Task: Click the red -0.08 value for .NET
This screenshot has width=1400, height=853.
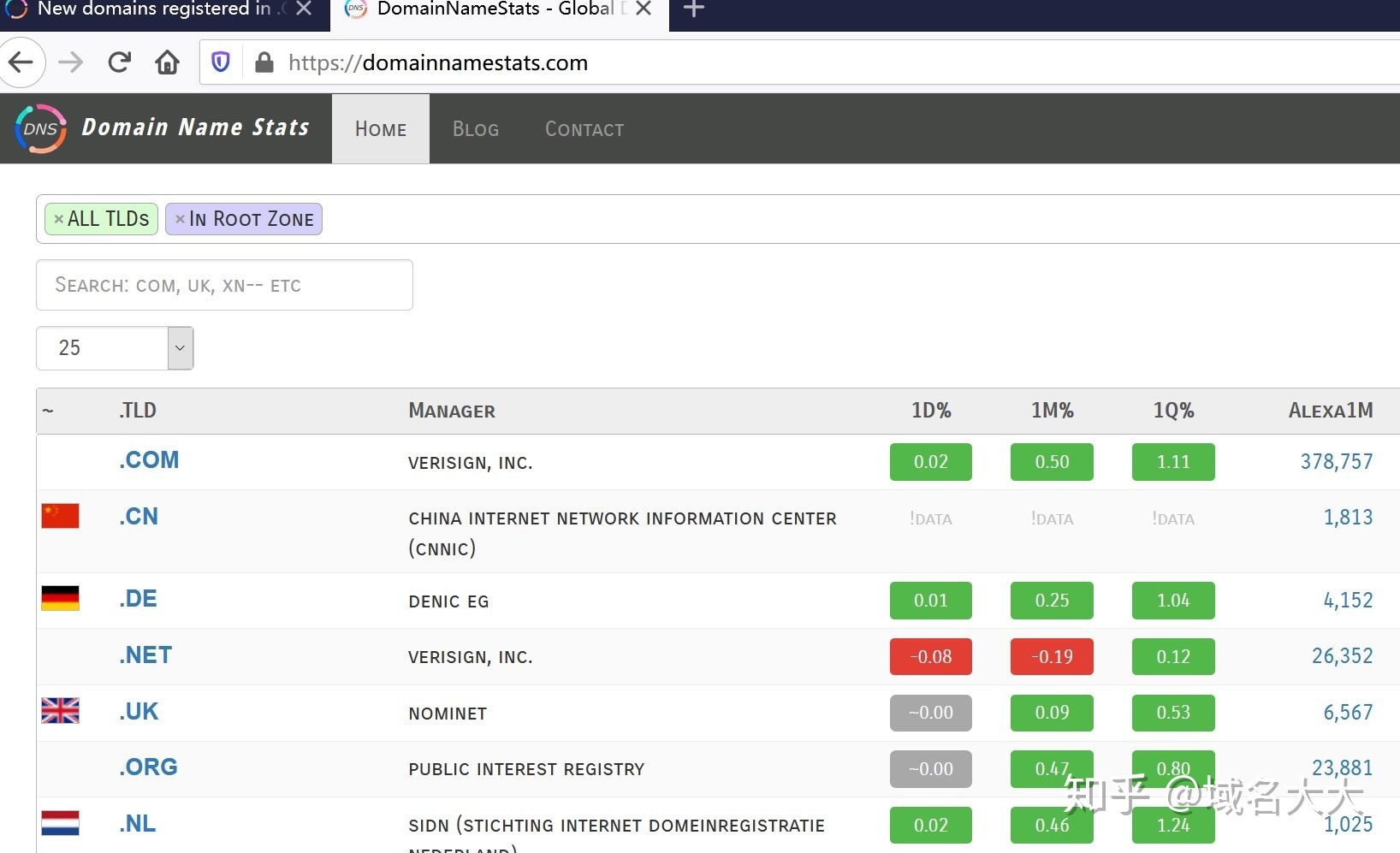Action: (931, 656)
